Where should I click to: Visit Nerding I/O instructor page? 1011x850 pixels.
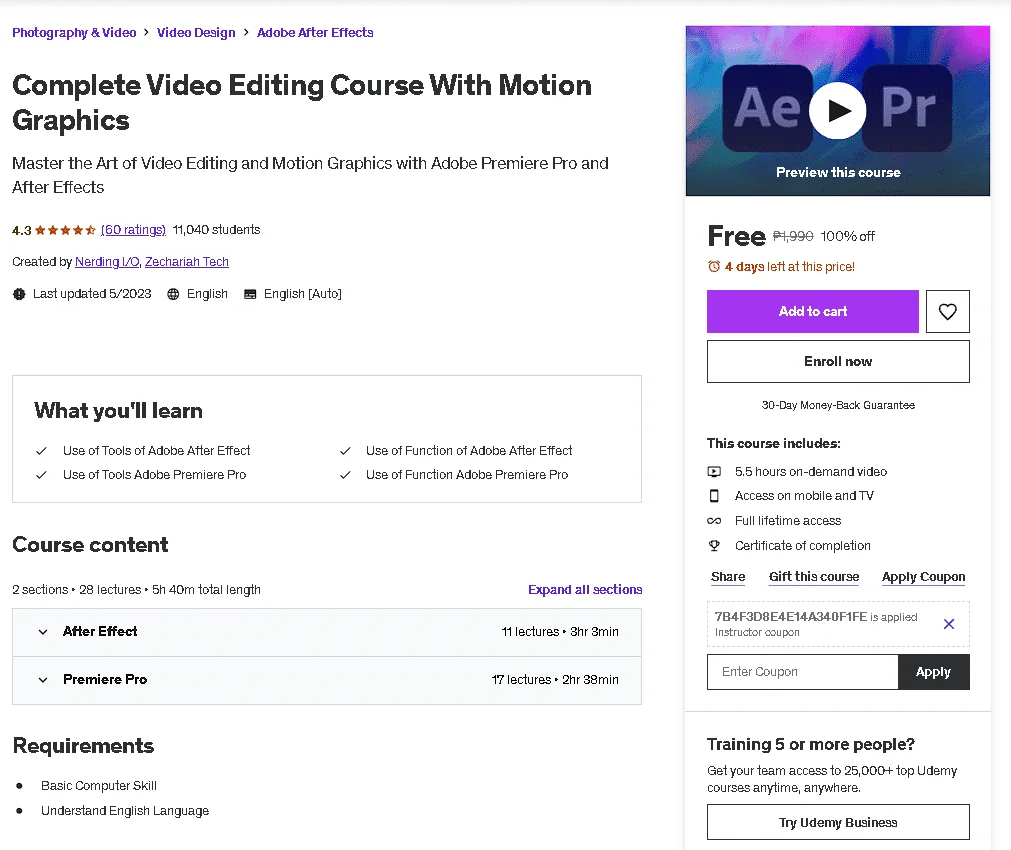(107, 262)
